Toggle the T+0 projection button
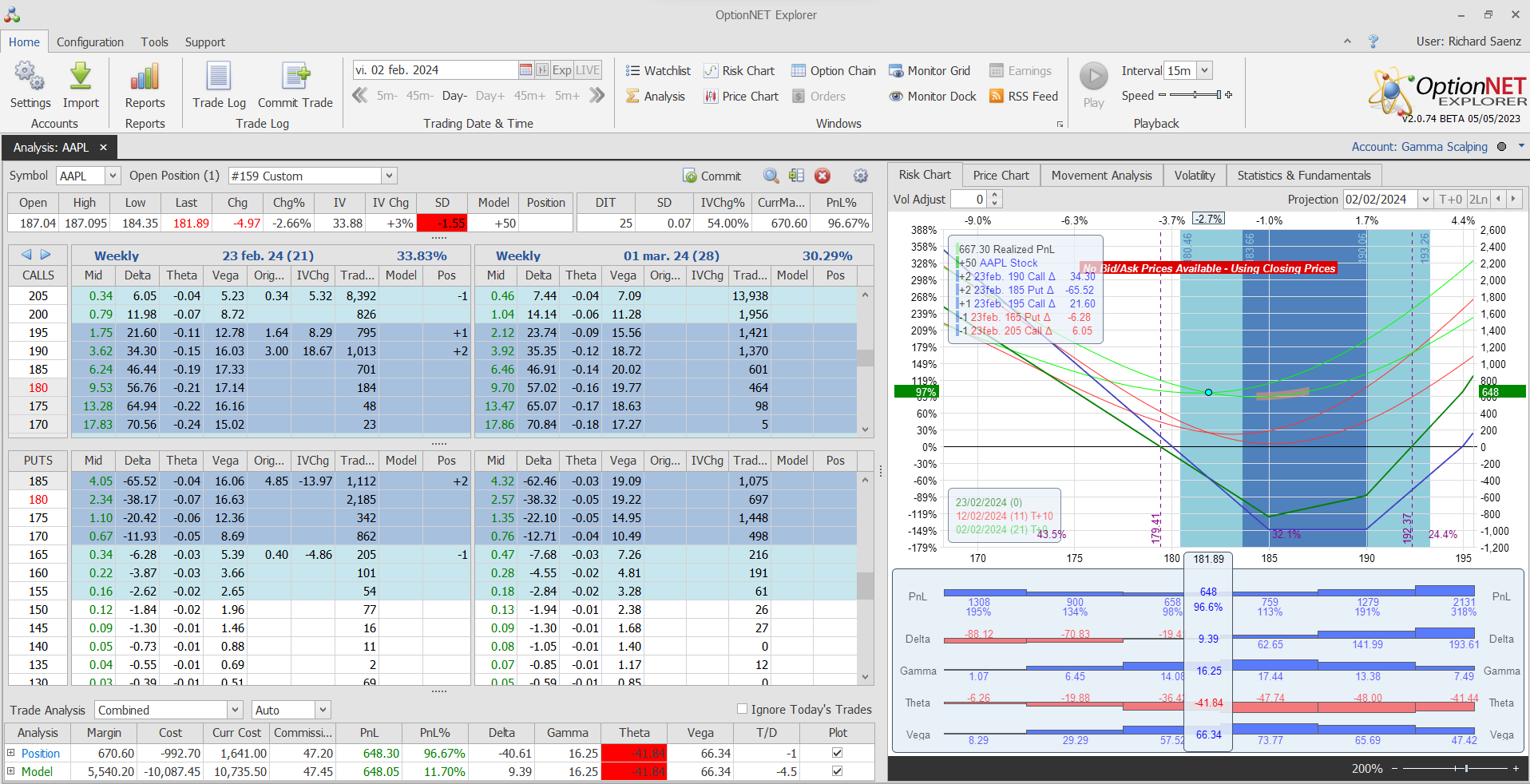Viewport: 1530px width, 784px height. point(1450,200)
